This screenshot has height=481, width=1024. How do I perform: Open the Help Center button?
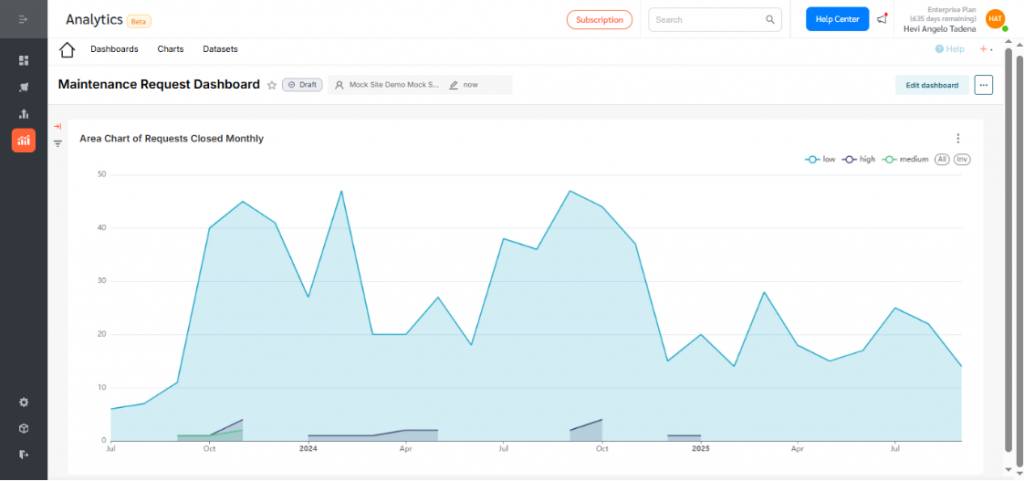(837, 19)
